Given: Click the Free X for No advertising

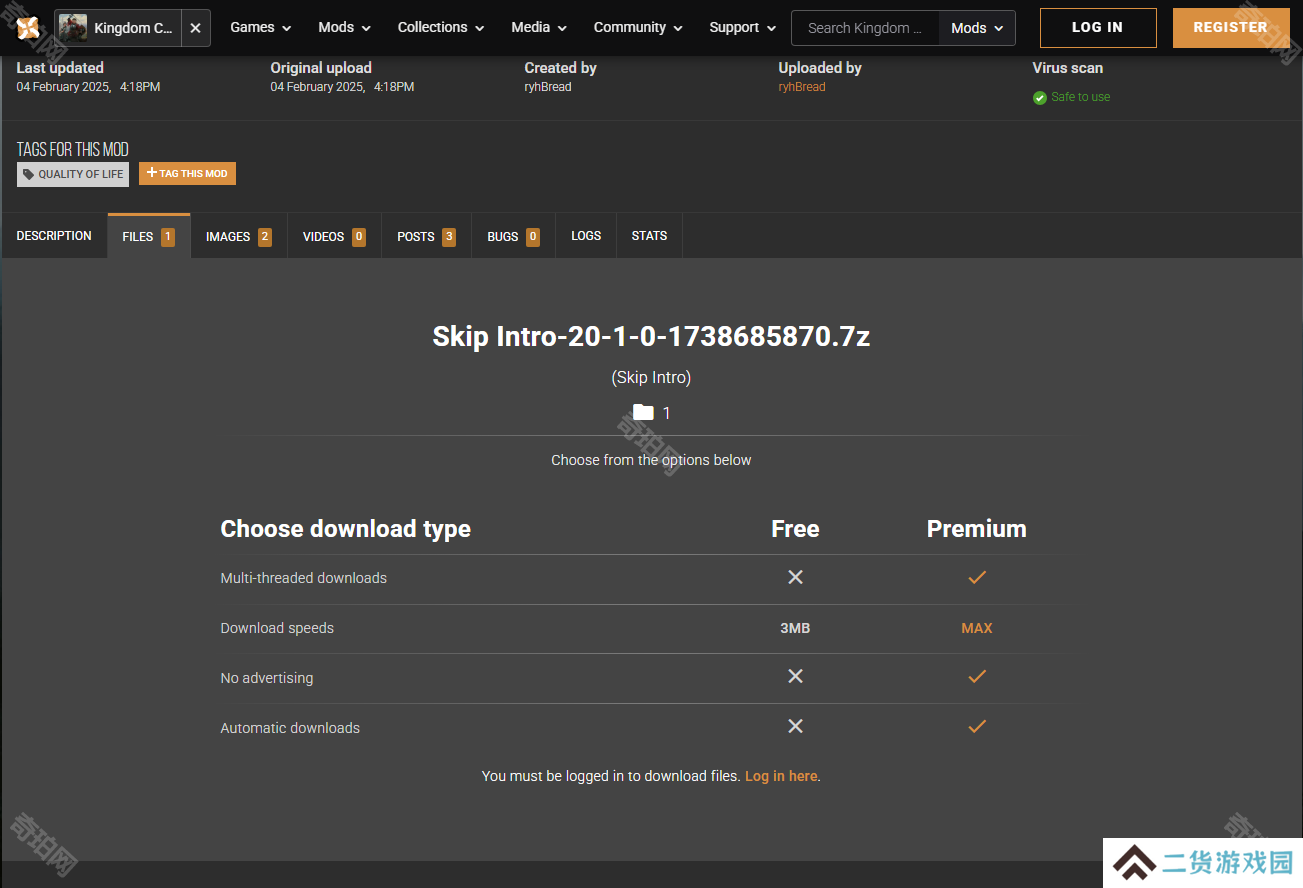Looking at the screenshot, I should coord(795,677).
